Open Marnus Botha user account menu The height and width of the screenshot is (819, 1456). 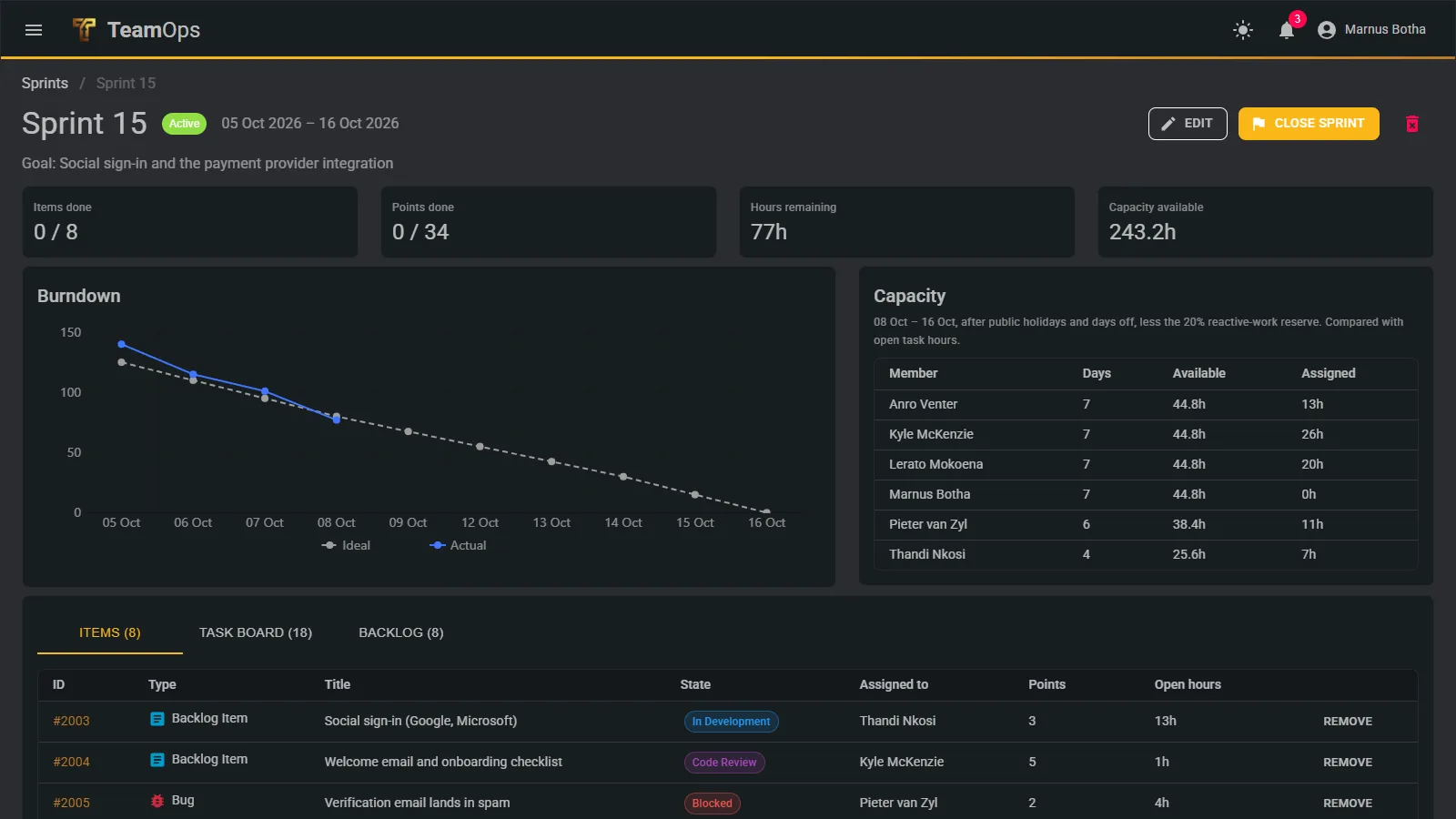(x=1371, y=30)
